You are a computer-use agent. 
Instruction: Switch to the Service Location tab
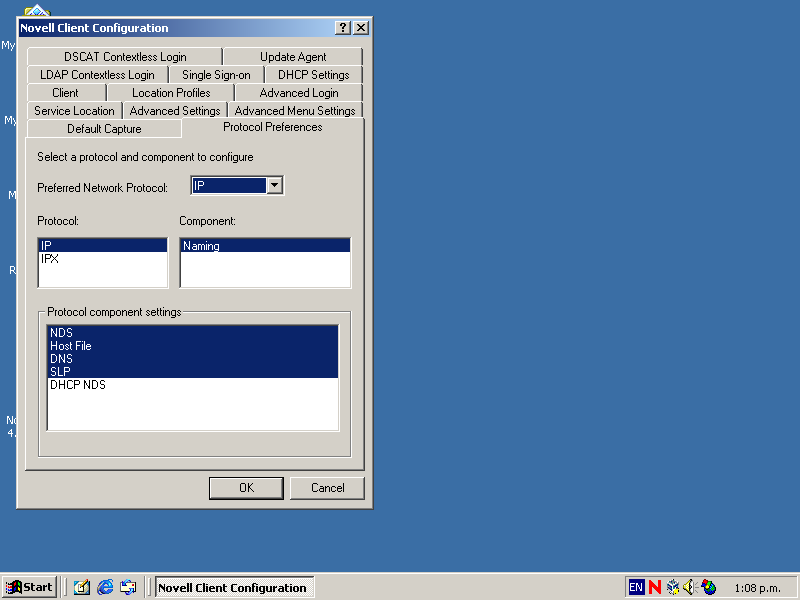[x=74, y=111]
